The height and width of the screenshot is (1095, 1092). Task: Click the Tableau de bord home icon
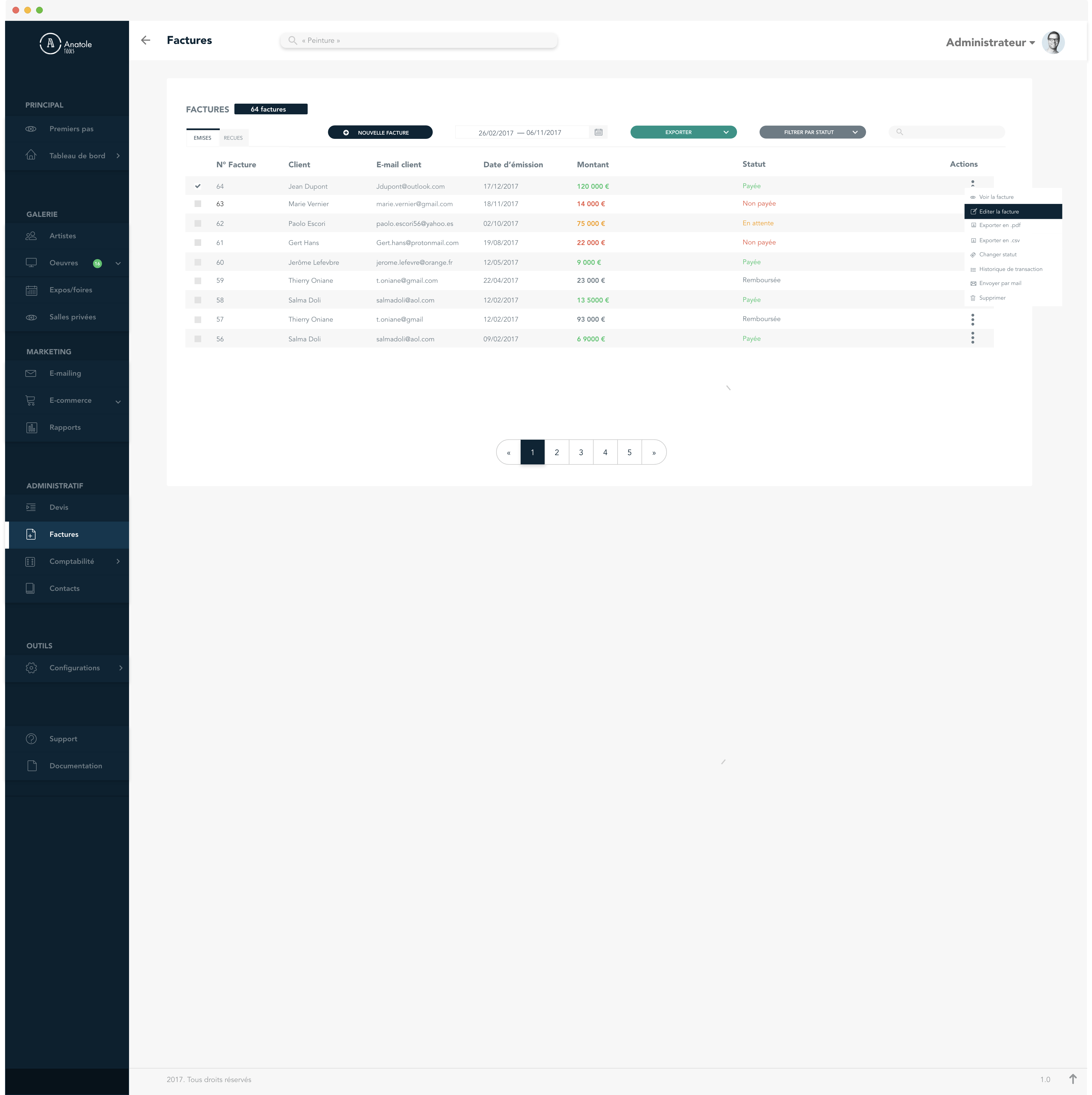coord(31,155)
